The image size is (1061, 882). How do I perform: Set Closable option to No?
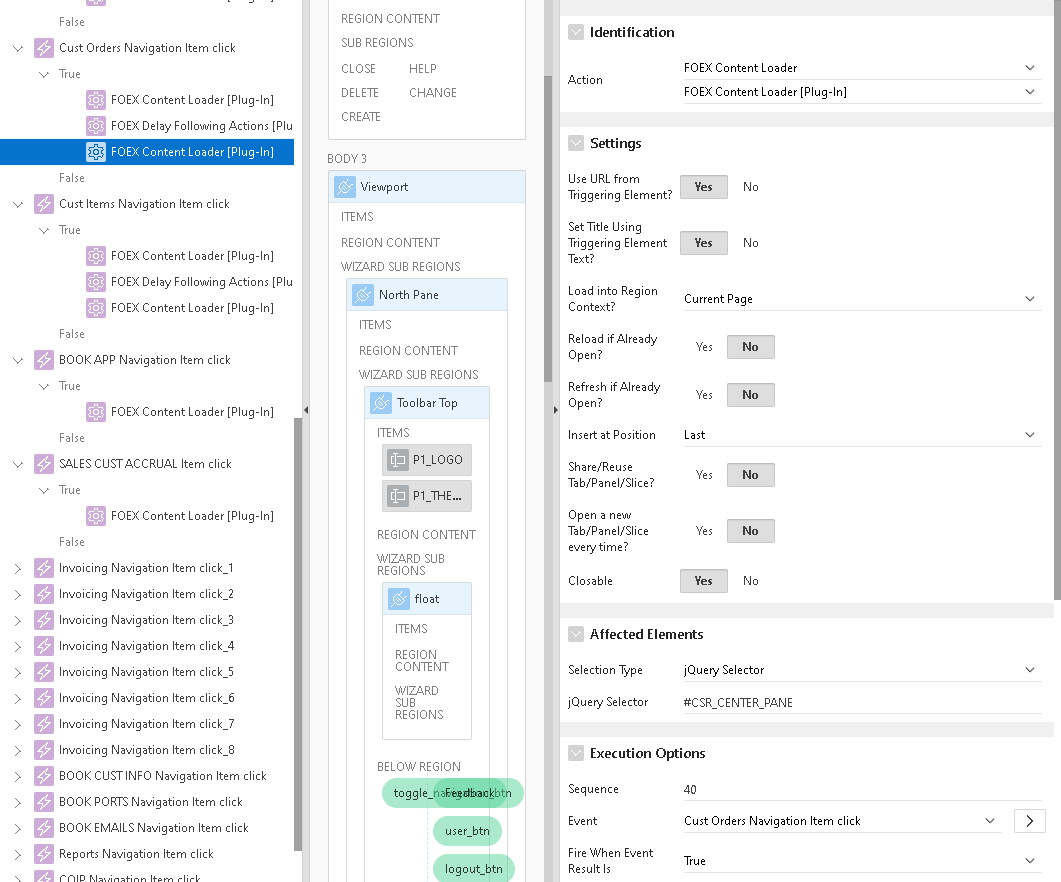750,581
